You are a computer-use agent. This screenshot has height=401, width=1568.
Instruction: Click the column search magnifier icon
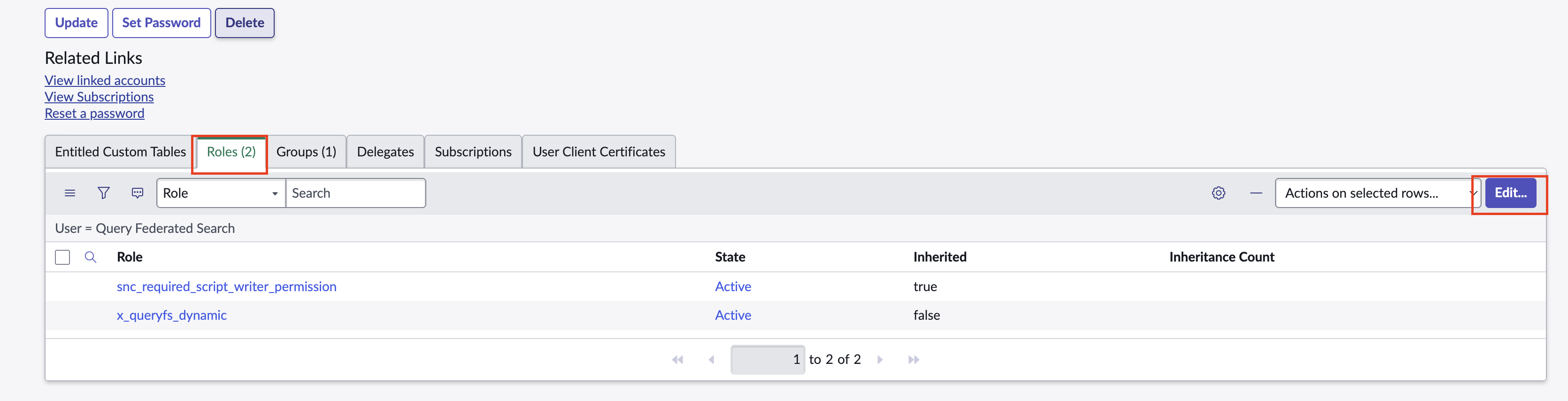point(91,257)
